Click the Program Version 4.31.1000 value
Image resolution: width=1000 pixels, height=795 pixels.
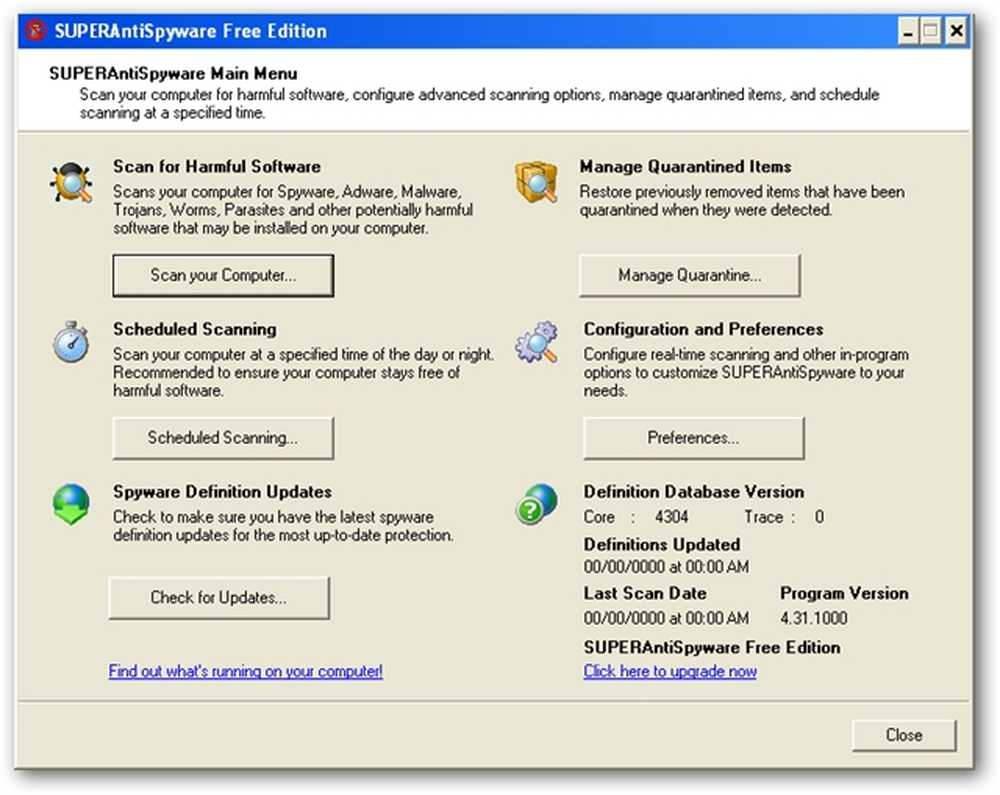point(814,618)
